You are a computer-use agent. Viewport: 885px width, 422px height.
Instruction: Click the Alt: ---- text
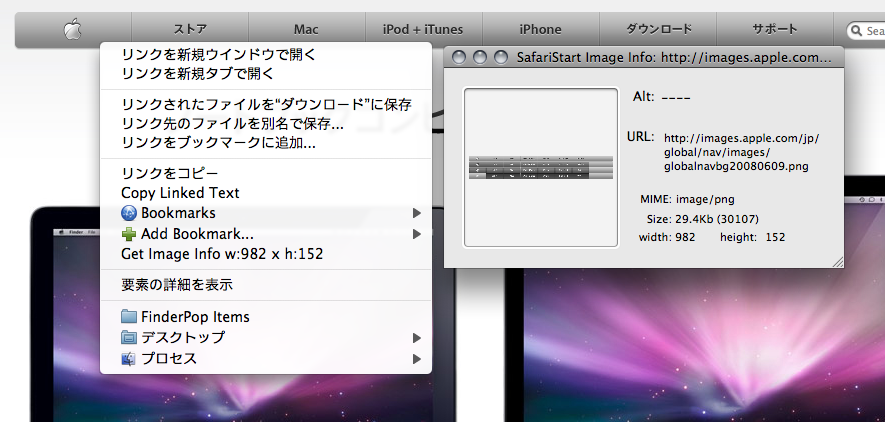point(661,97)
